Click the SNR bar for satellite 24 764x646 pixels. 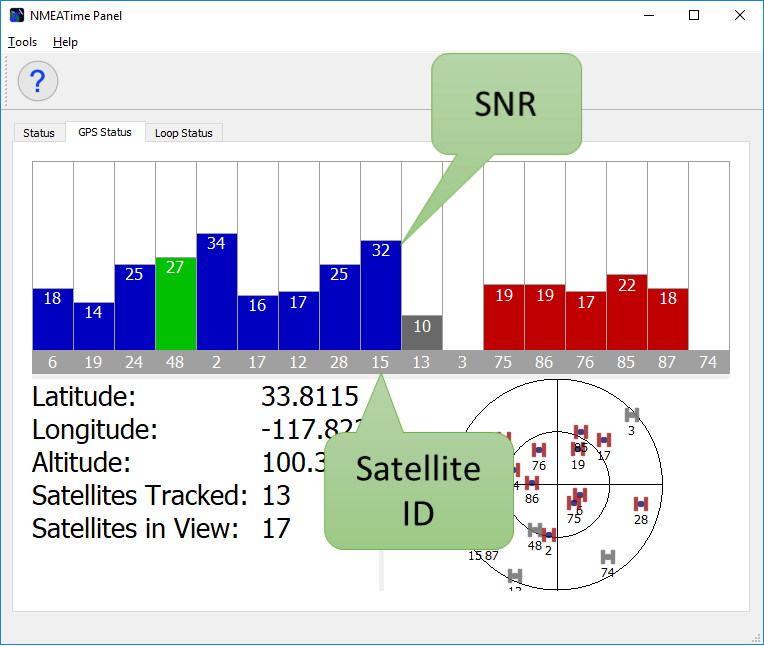tap(135, 307)
